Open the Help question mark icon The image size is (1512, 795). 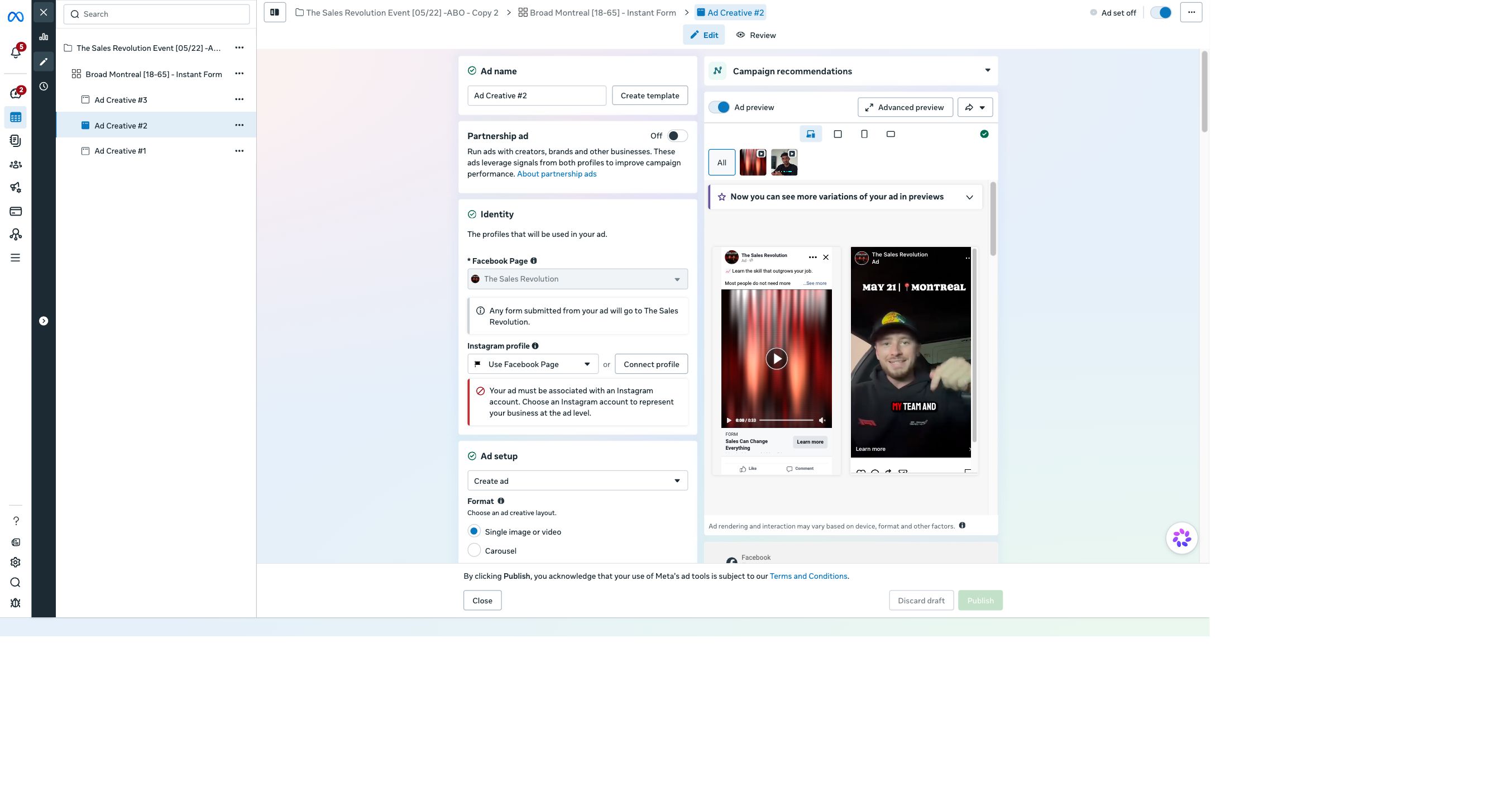tap(16, 521)
